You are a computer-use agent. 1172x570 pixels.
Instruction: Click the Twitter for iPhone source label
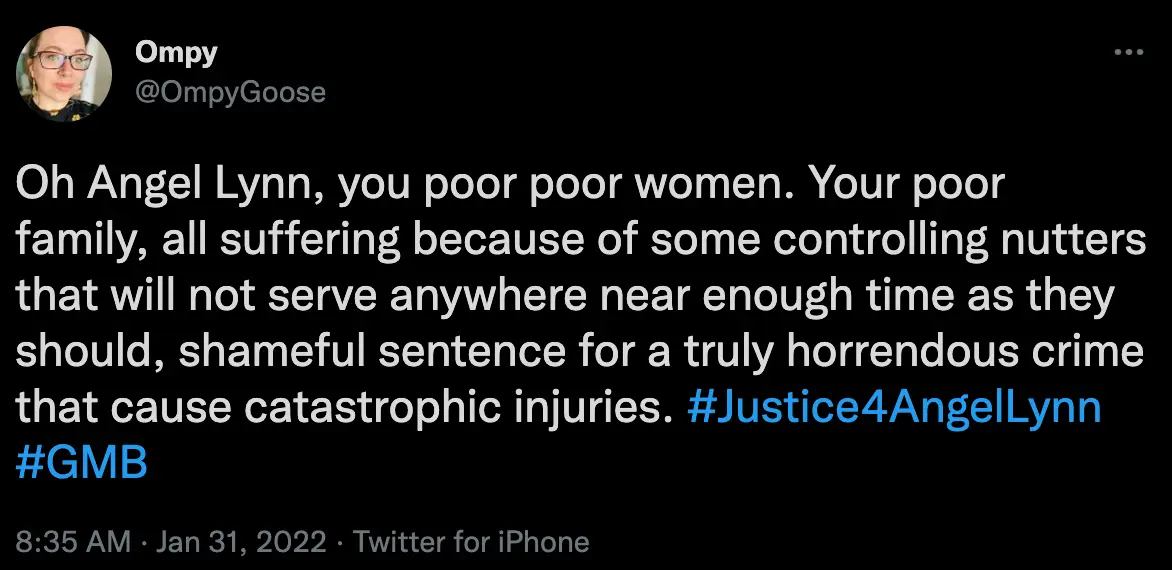(x=471, y=542)
